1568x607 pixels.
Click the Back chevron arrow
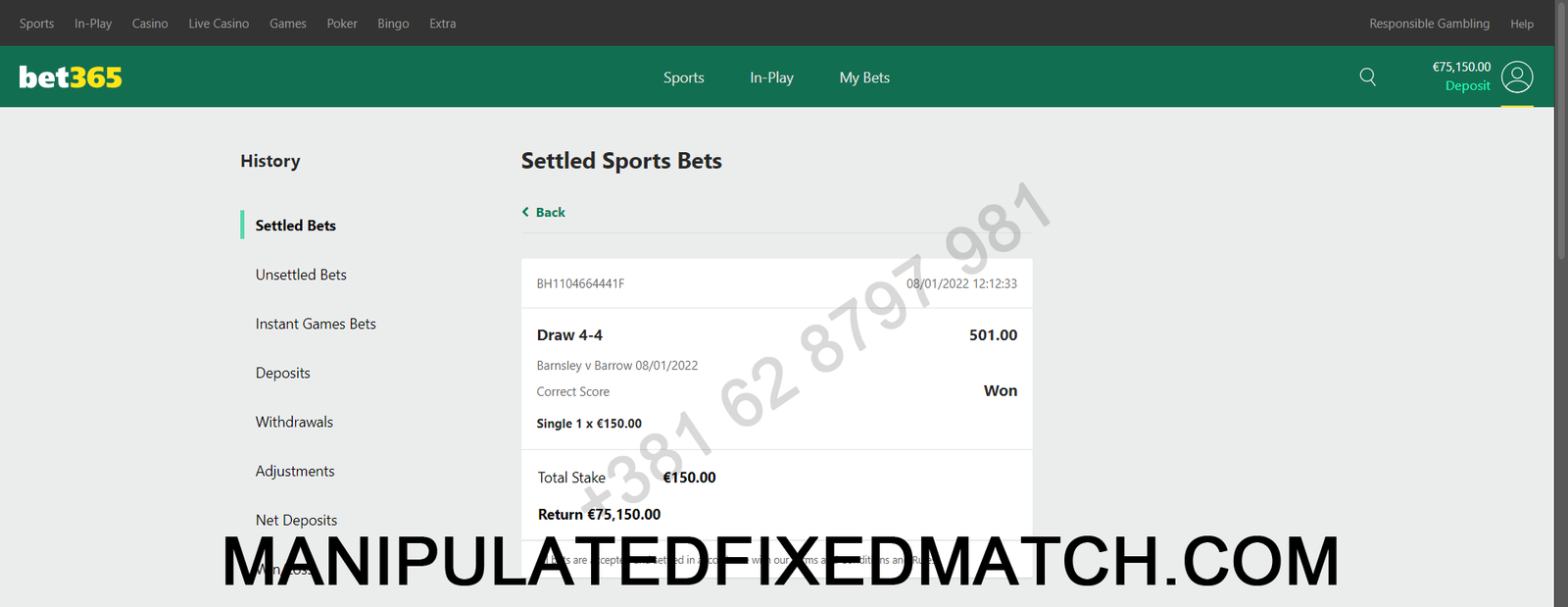point(525,212)
